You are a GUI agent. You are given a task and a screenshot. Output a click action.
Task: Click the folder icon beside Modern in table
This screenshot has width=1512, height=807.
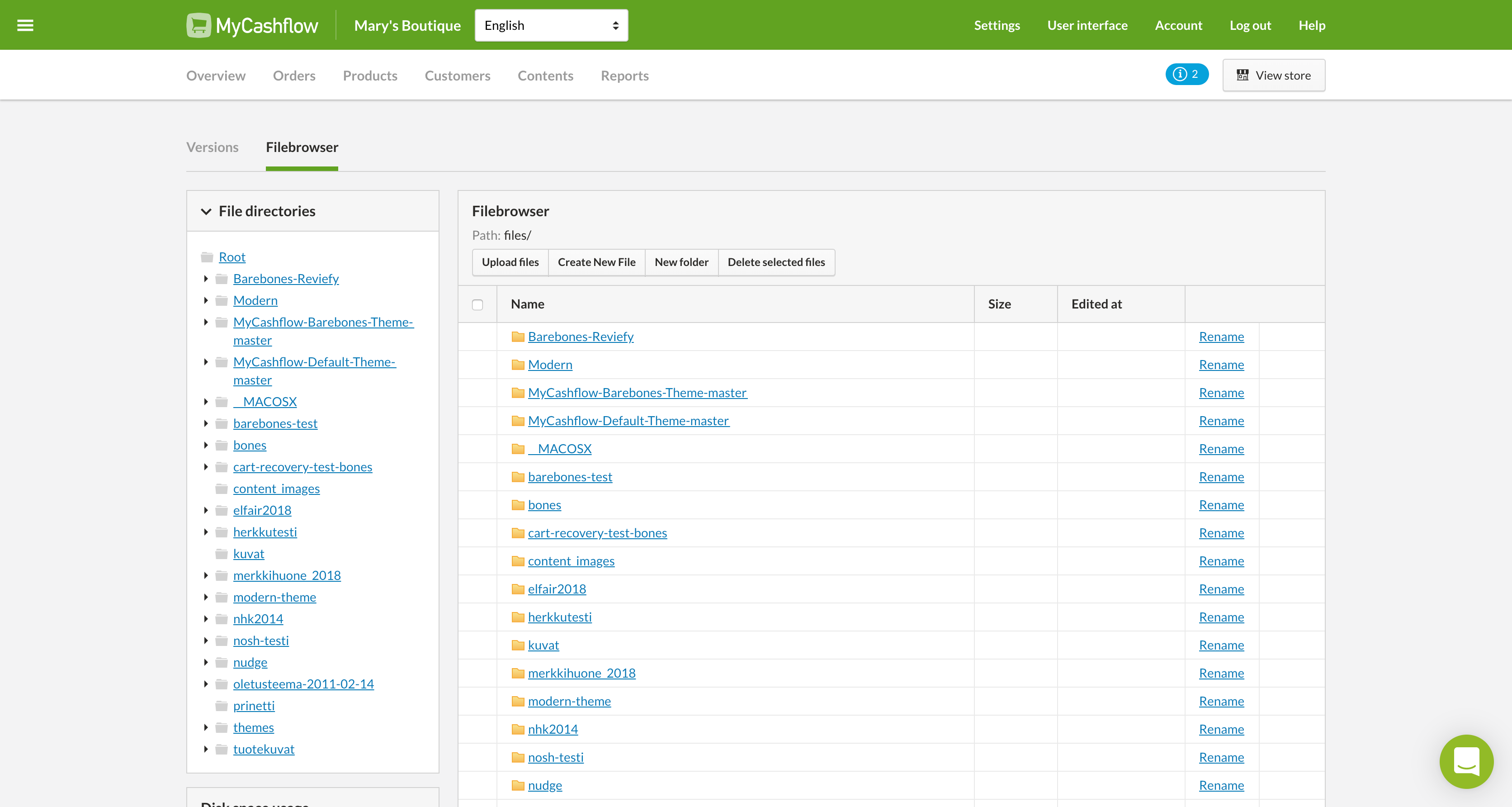click(x=518, y=365)
